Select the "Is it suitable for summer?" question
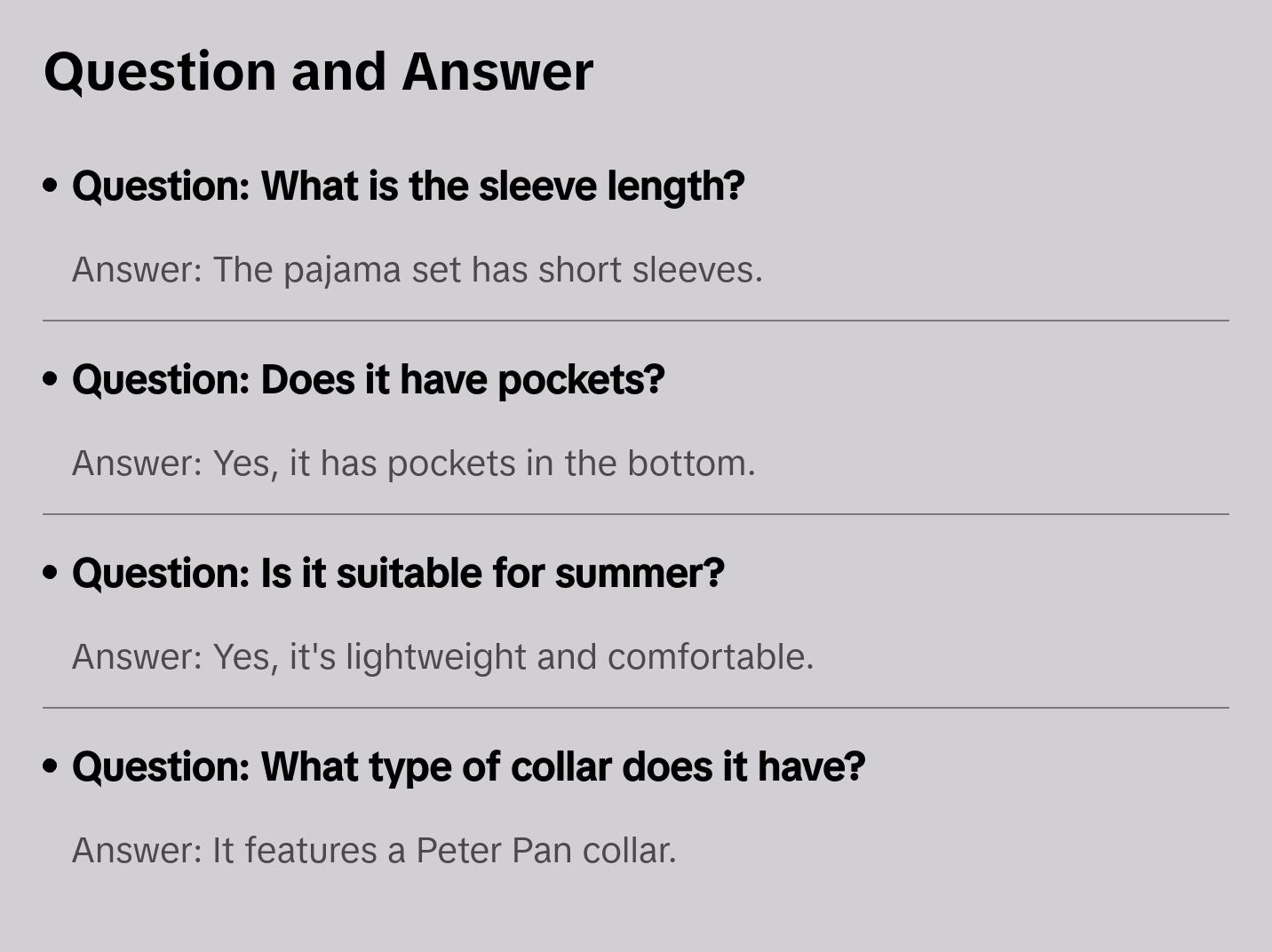 click(x=398, y=574)
